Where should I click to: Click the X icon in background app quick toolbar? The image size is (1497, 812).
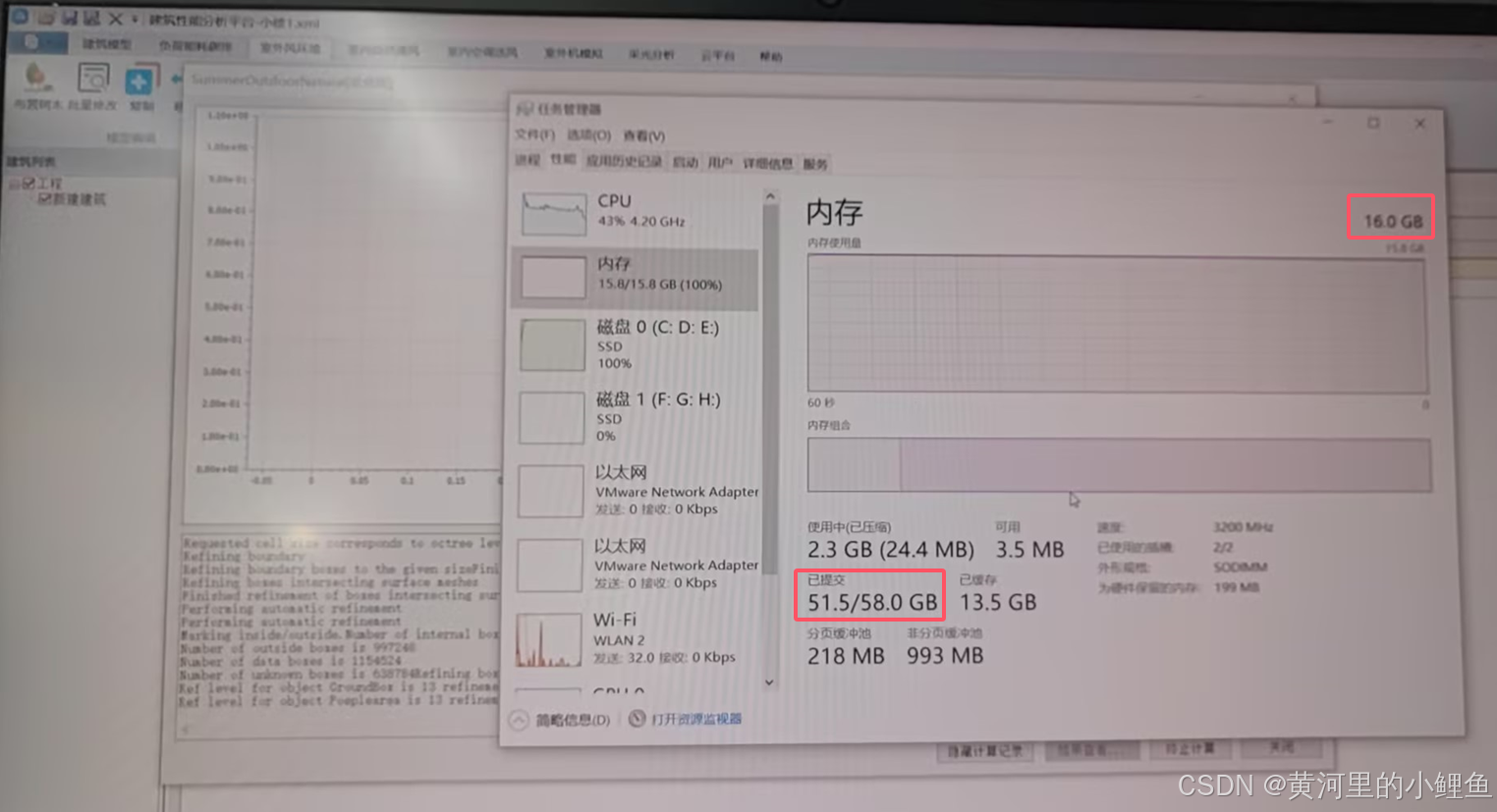pos(115,19)
